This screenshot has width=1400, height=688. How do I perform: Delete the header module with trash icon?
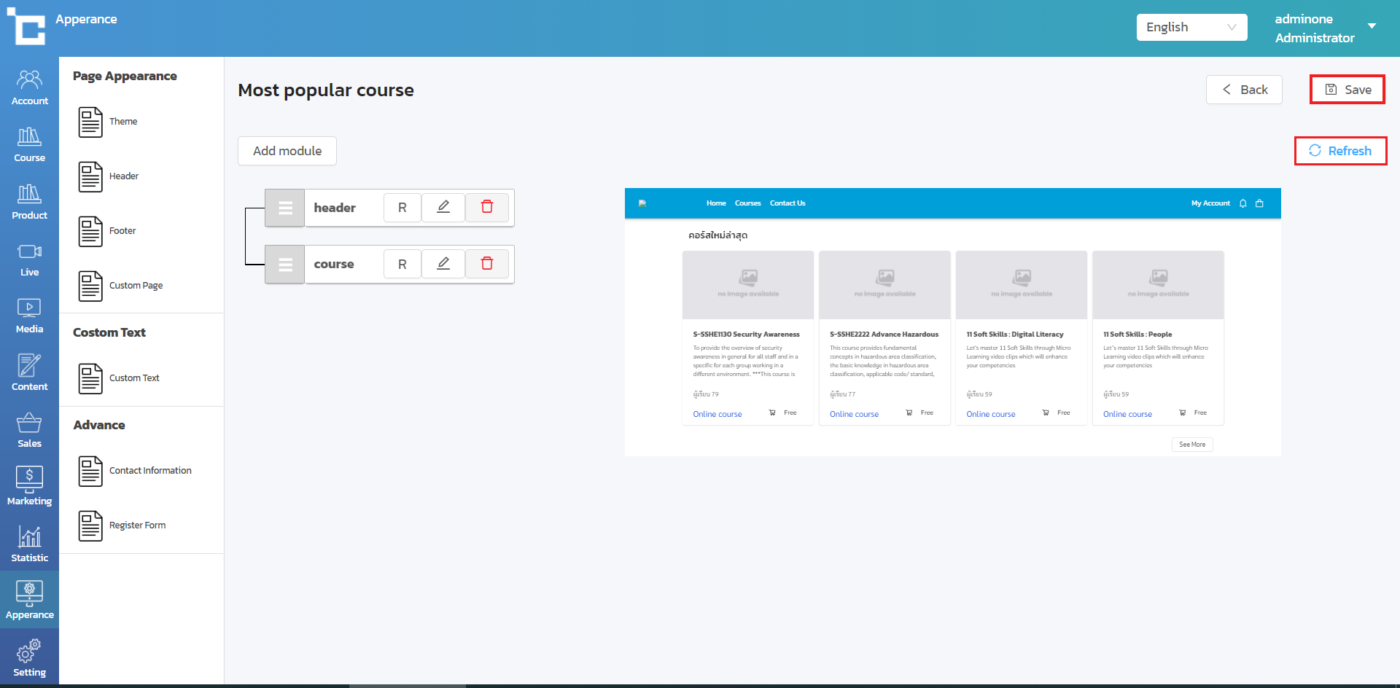487,207
